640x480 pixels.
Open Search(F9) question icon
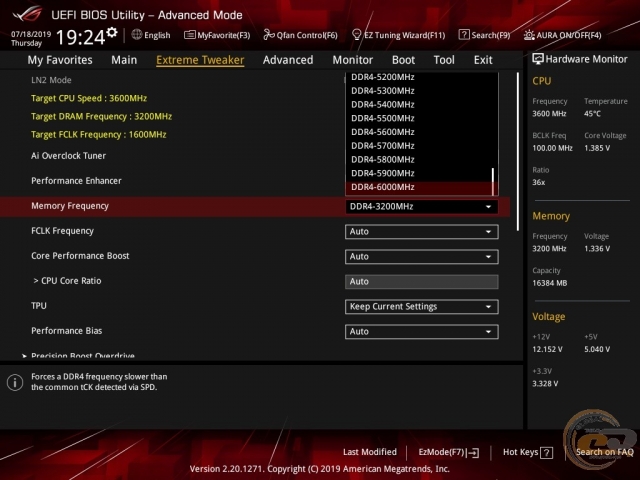(x=464, y=35)
